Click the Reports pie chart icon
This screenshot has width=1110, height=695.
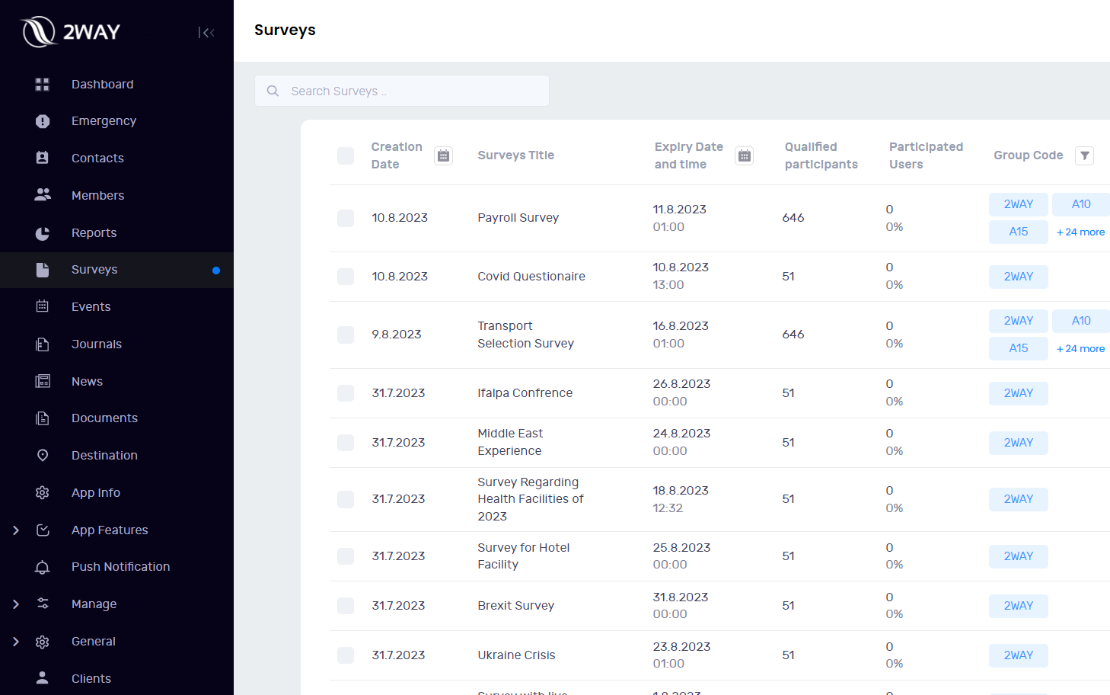pos(42,233)
